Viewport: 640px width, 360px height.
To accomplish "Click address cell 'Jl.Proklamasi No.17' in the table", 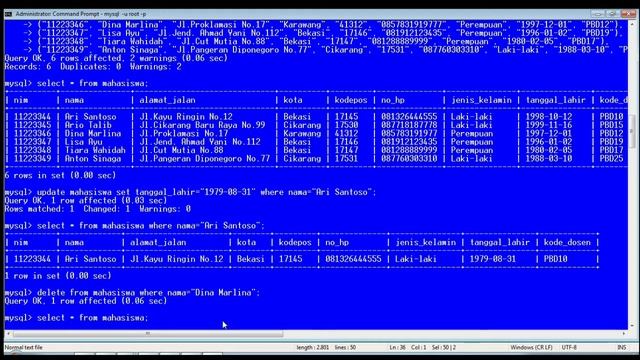I will (184, 133).
